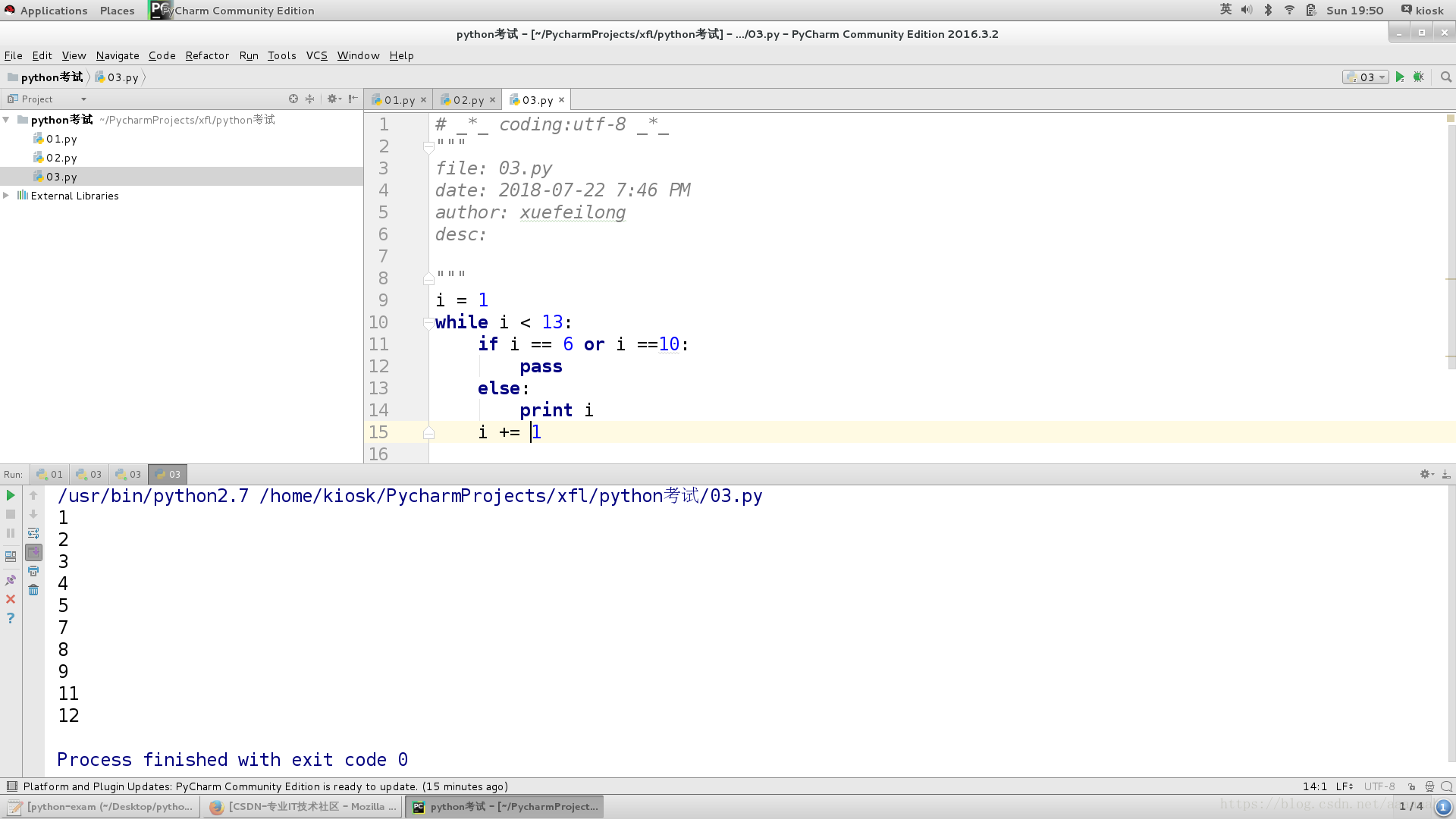
Task: Expand the External Libraries tree item
Action: (9, 195)
